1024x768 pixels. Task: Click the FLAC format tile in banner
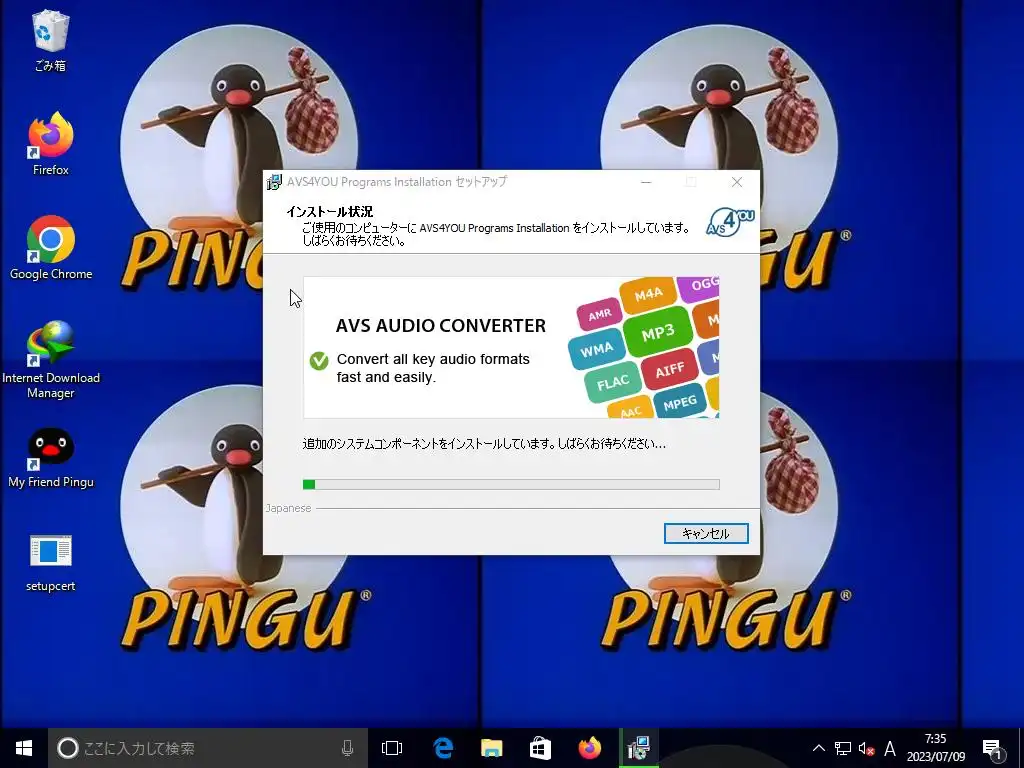point(613,382)
